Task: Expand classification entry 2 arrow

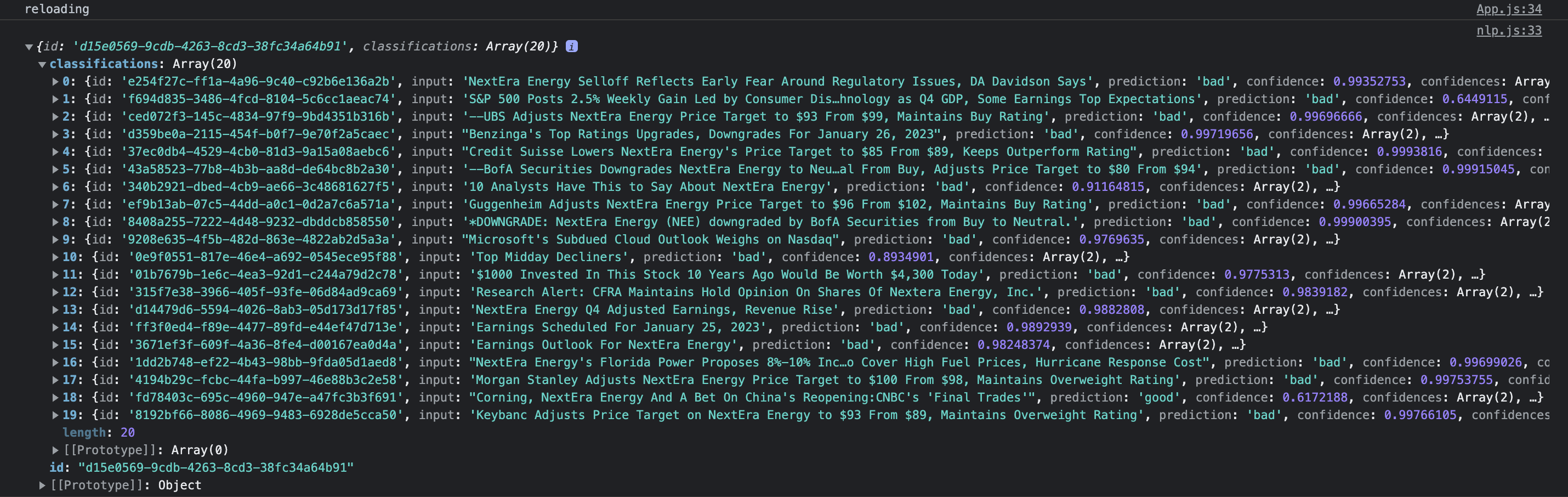Action: point(55,117)
